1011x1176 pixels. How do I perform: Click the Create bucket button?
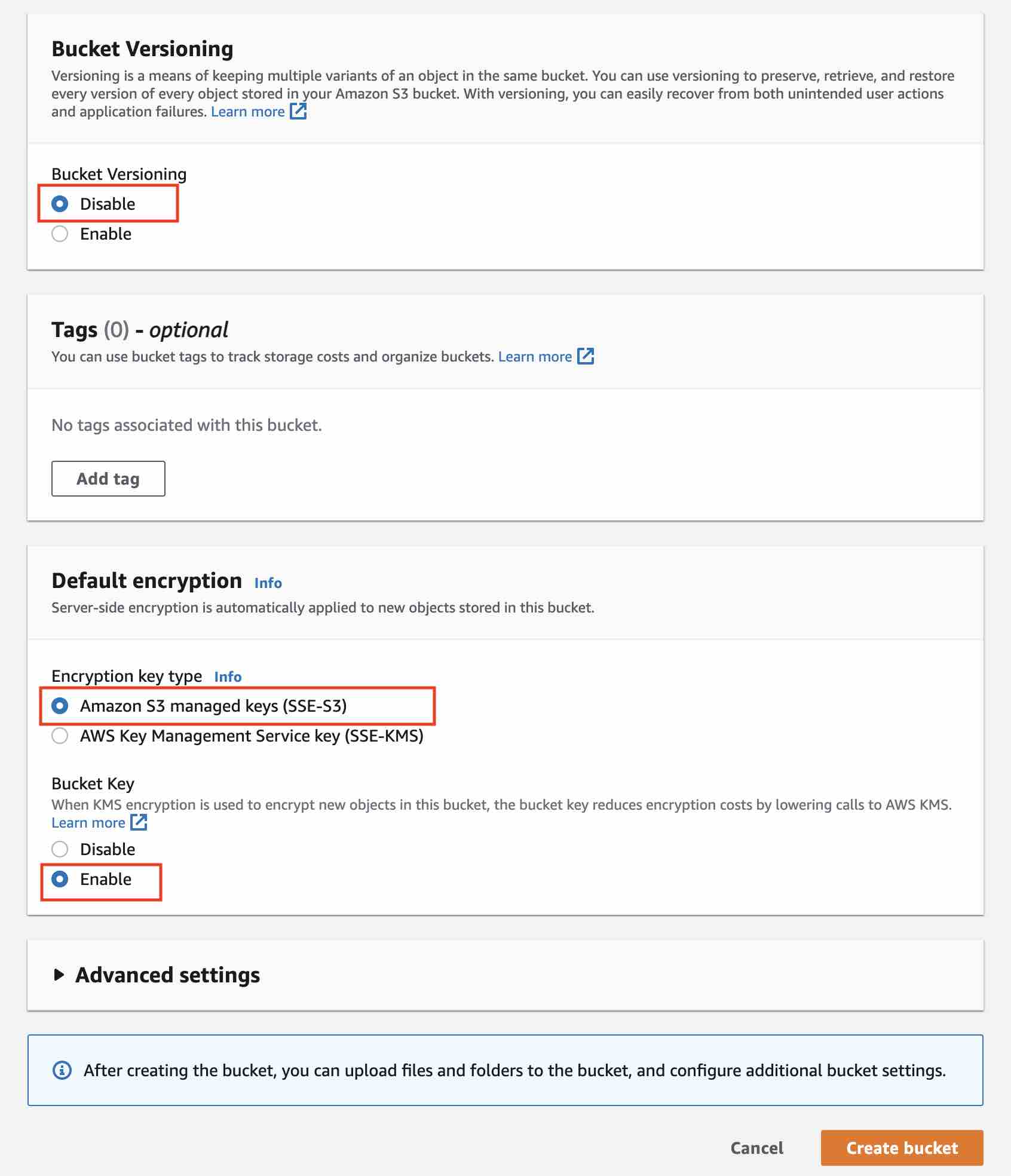pos(902,1148)
